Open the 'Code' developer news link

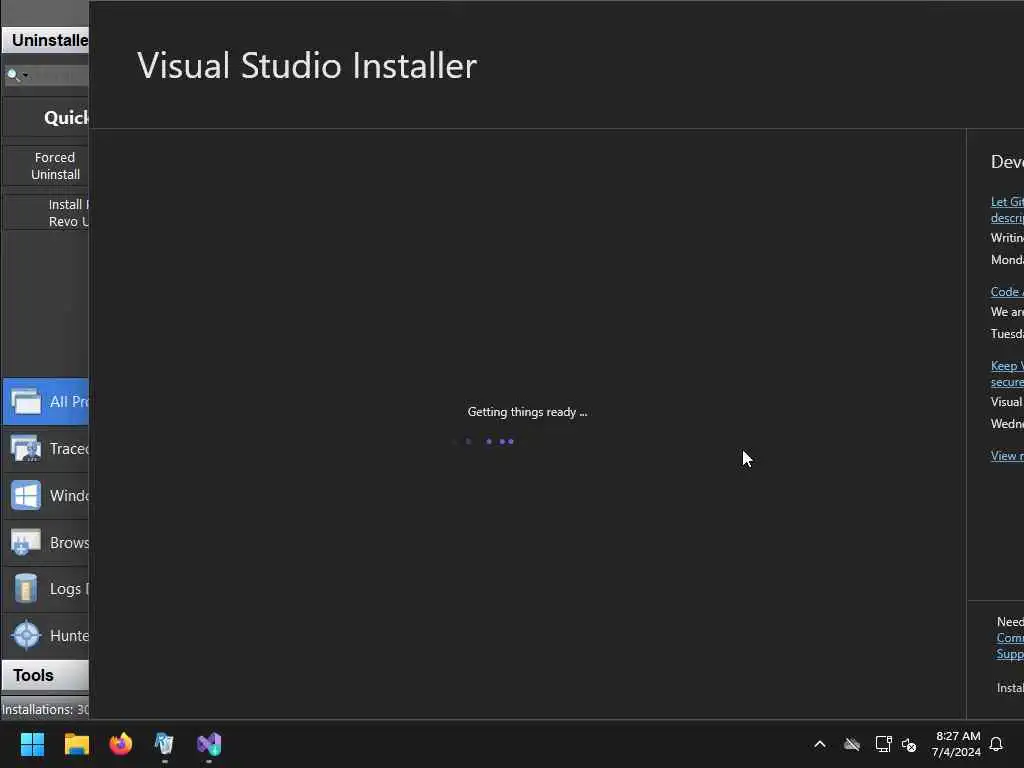tap(1007, 292)
